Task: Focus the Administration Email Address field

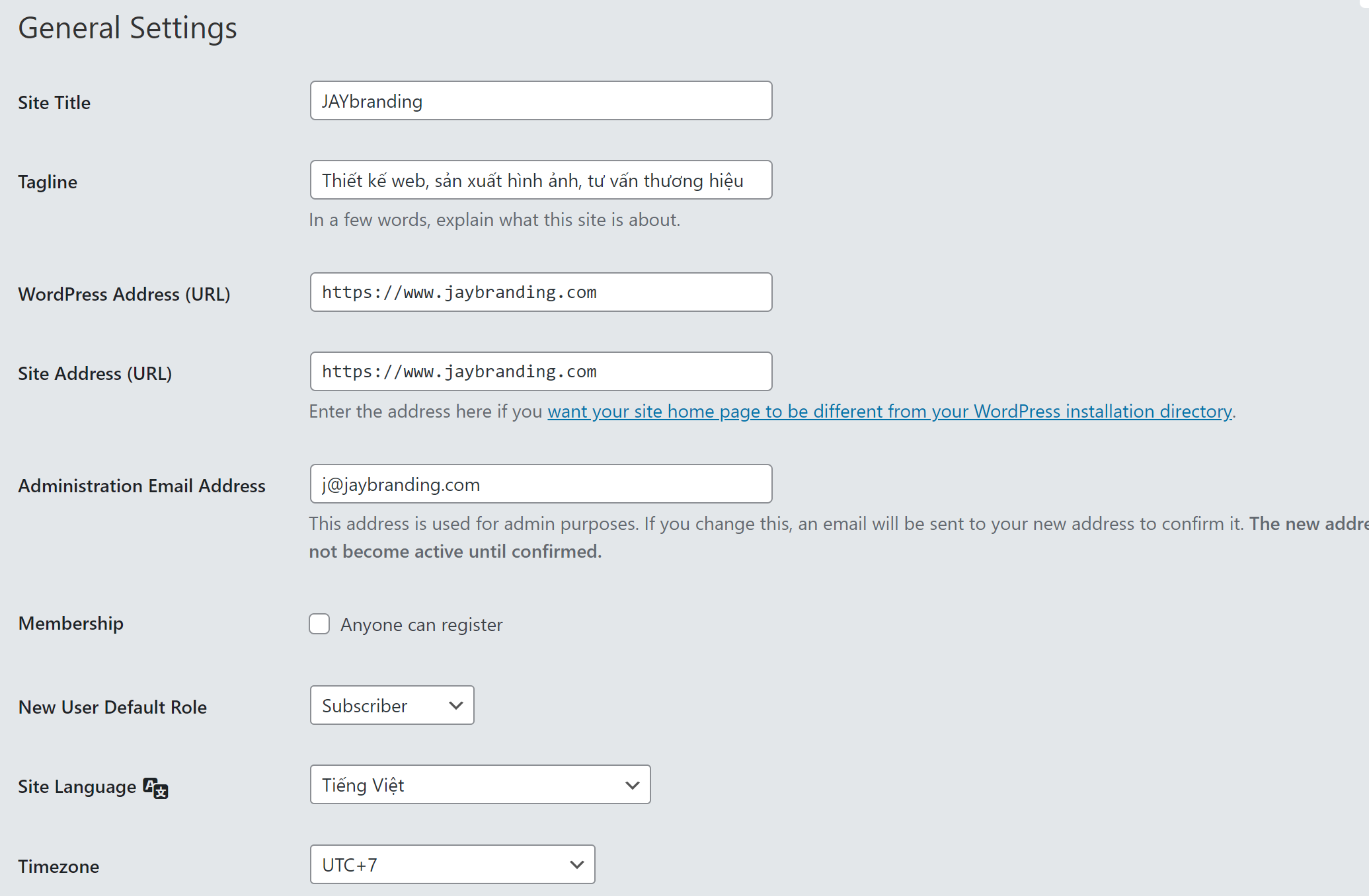Action: pos(541,484)
